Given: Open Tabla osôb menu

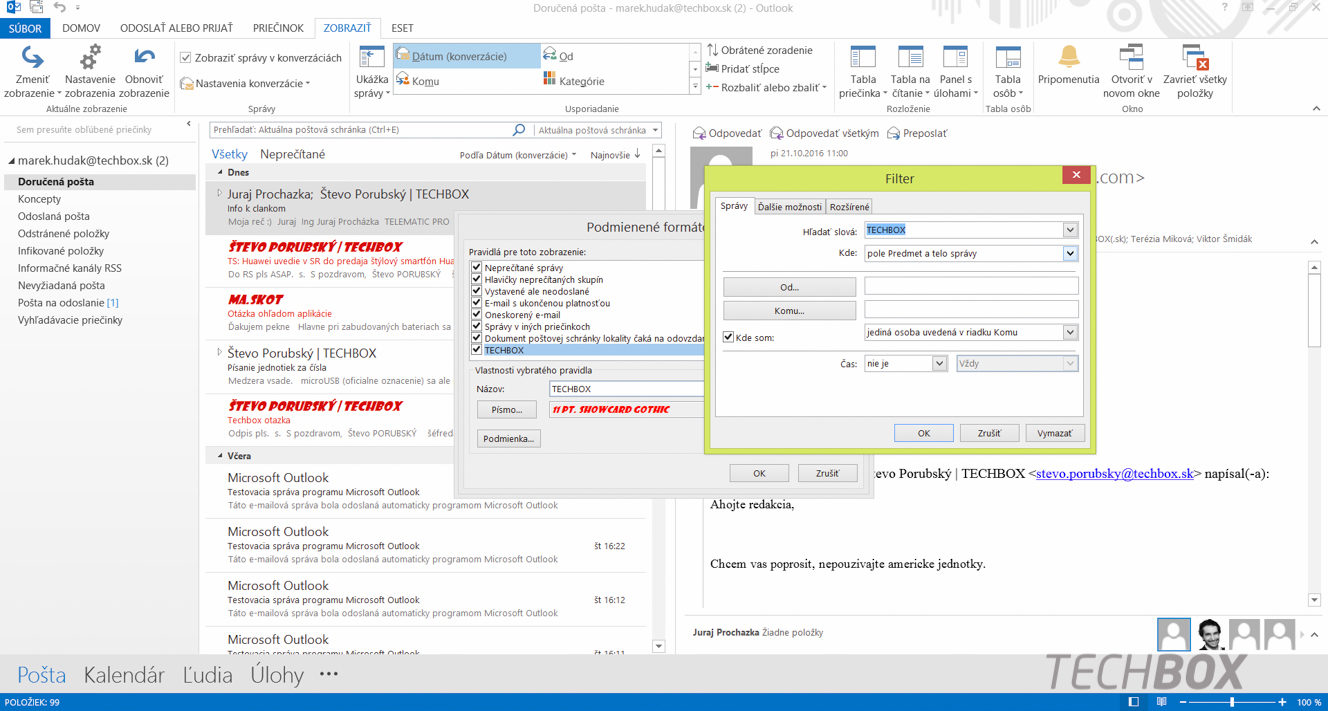Looking at the screenshot, I should pos(1008,72).
